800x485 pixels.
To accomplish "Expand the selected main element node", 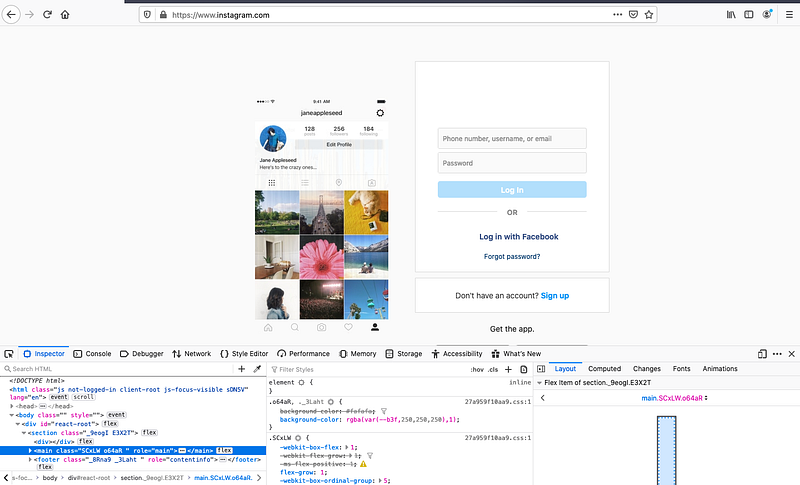I will [x=30, y=451].
